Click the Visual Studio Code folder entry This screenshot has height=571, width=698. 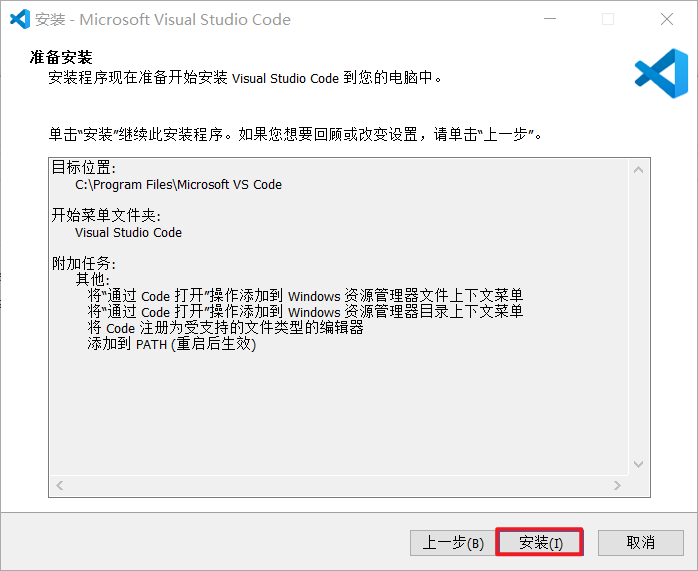tap(128, 233)
